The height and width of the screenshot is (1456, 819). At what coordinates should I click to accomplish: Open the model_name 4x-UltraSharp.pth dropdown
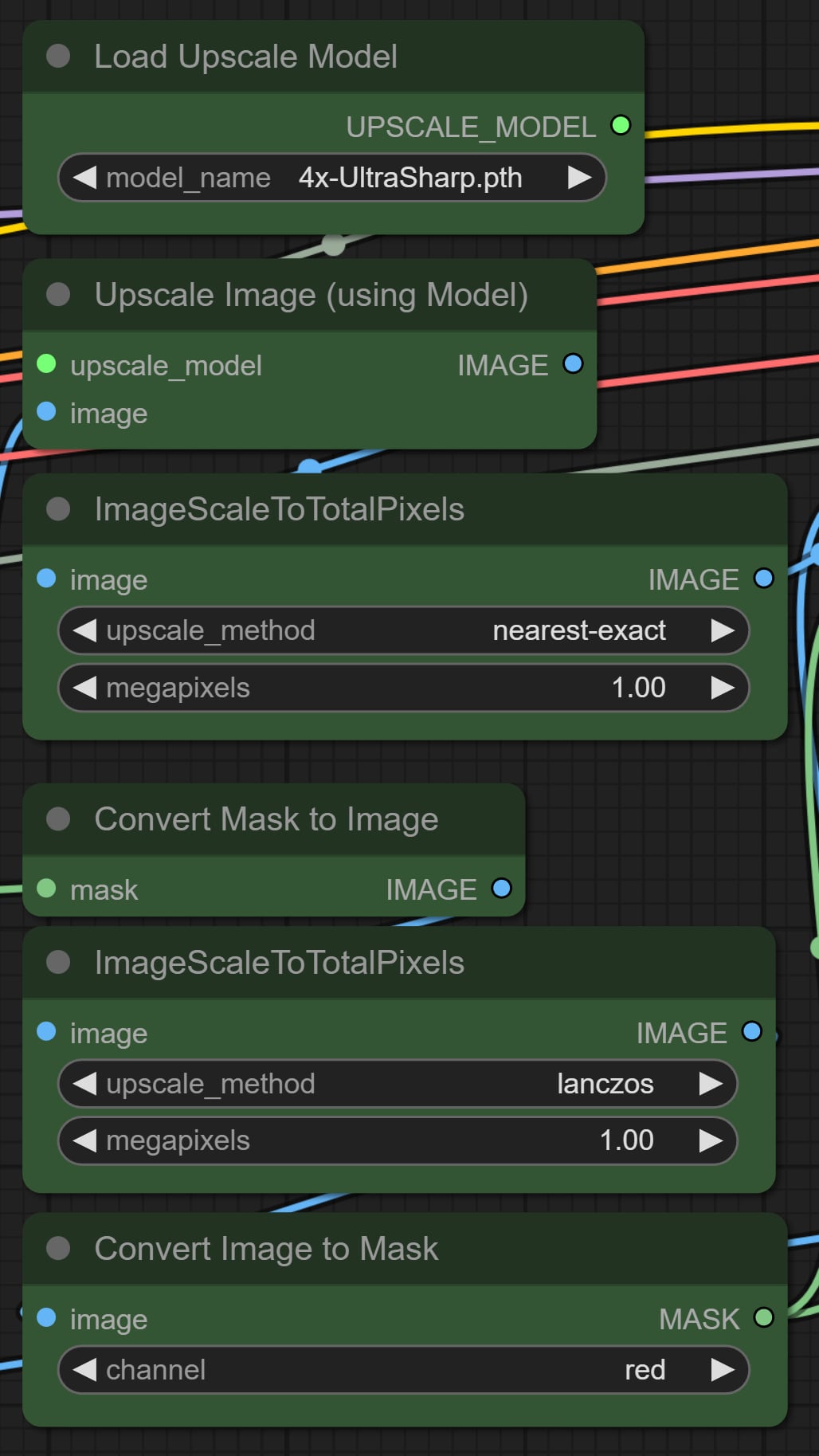pyautogui.click(x=332, y=178)
